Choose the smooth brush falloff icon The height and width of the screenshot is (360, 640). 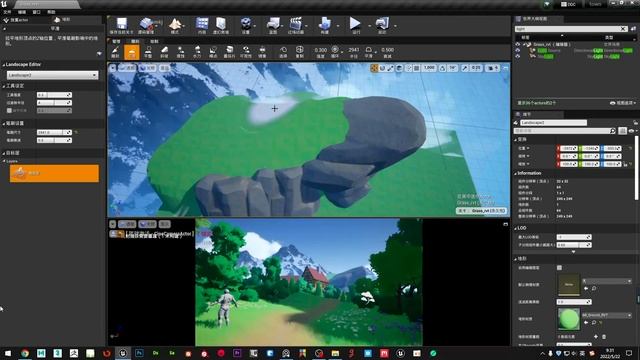369,51
